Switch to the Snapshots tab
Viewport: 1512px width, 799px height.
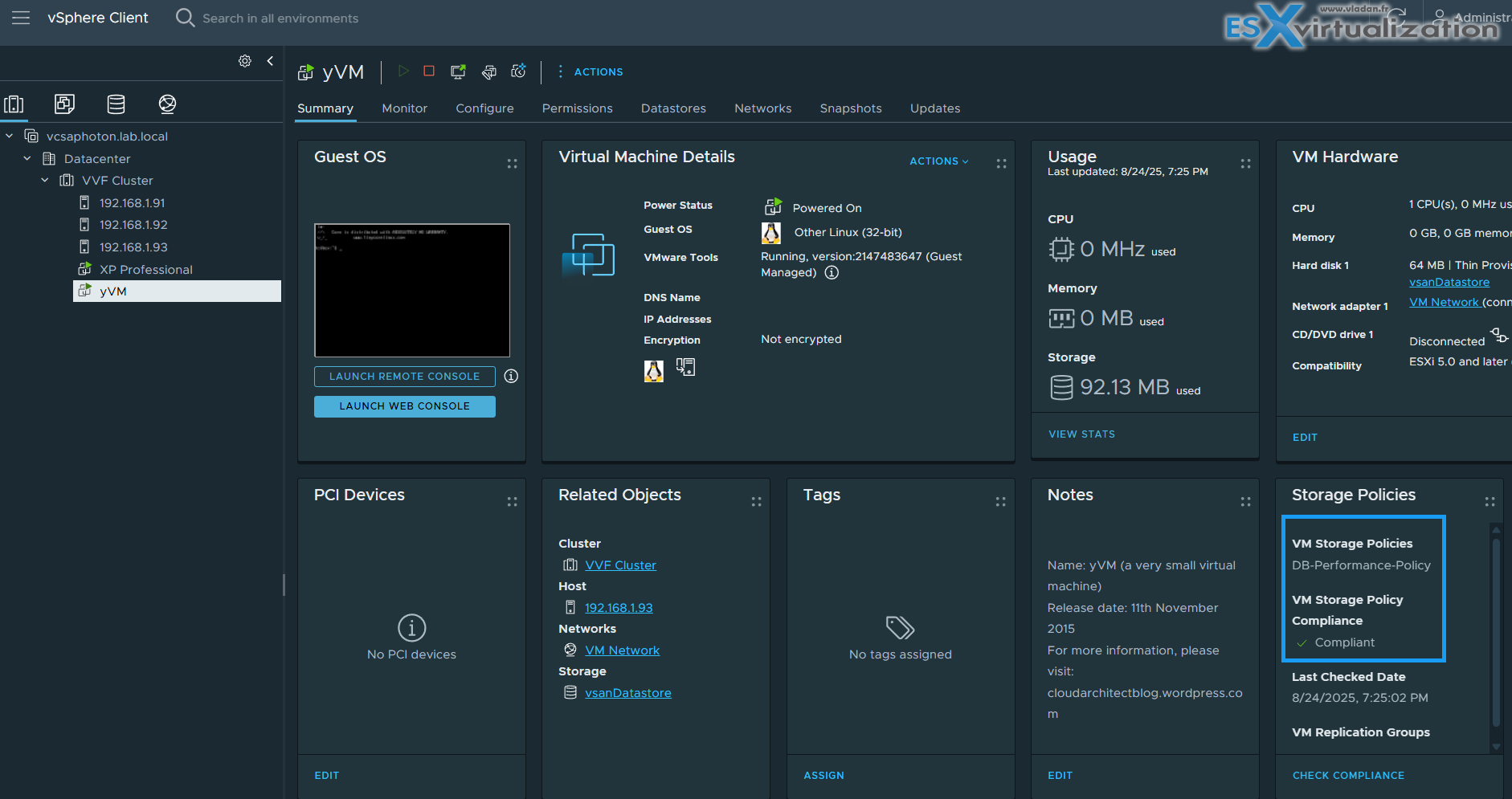click(x=851, y=108)
